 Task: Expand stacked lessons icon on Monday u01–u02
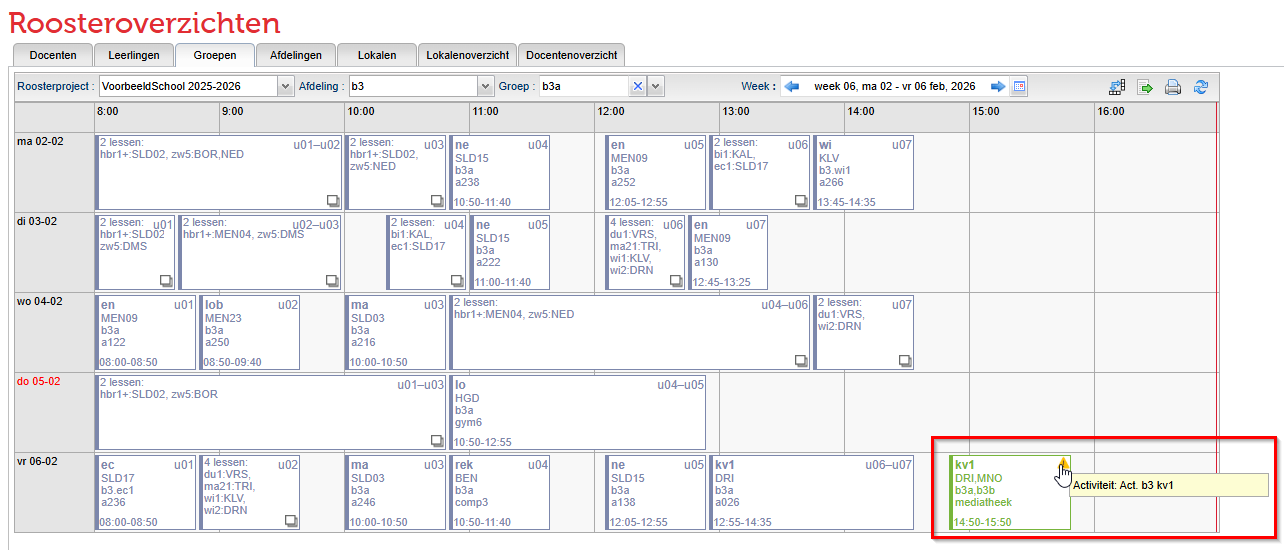(333, 200)
